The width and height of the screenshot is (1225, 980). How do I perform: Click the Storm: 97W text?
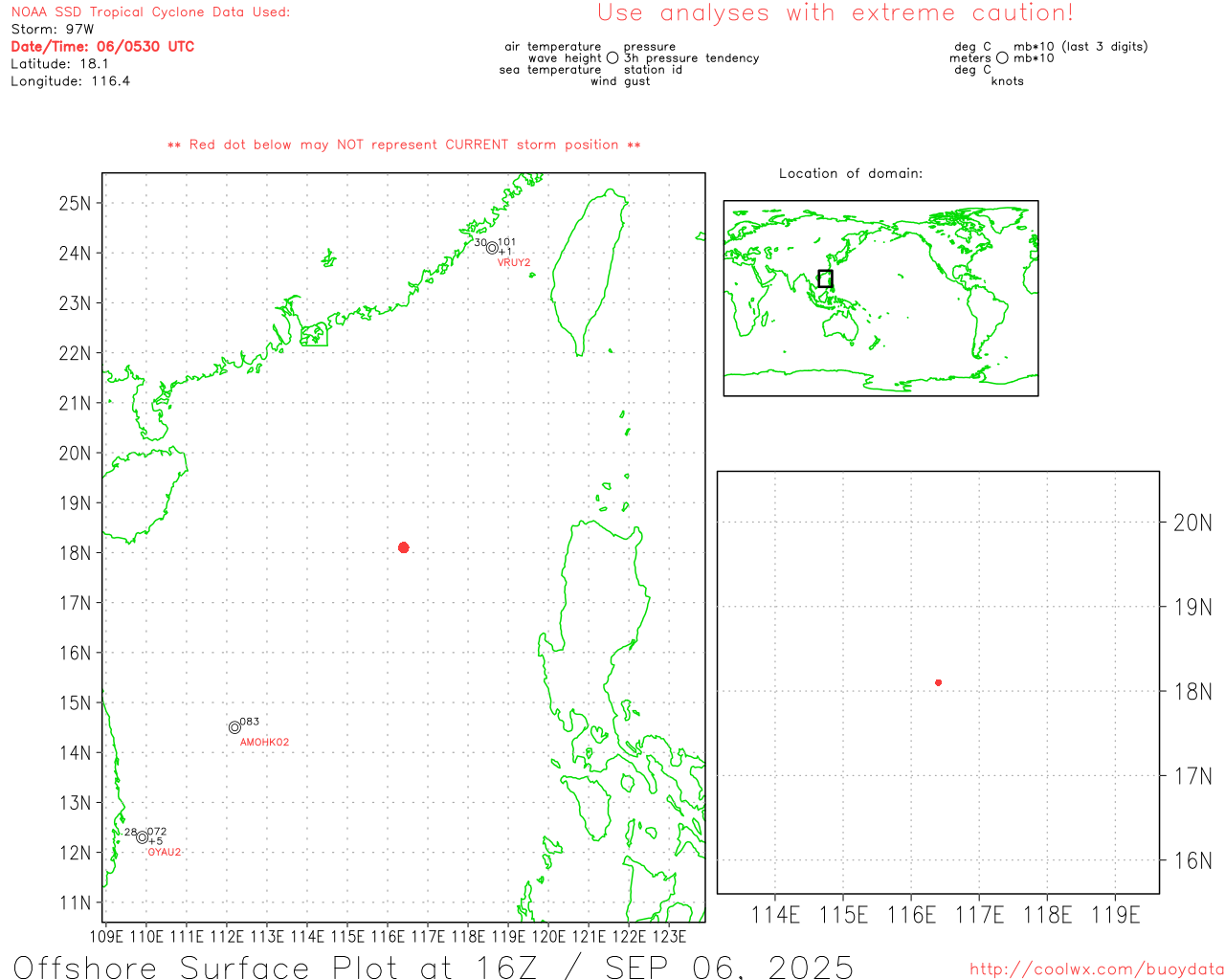coord(53,30)
